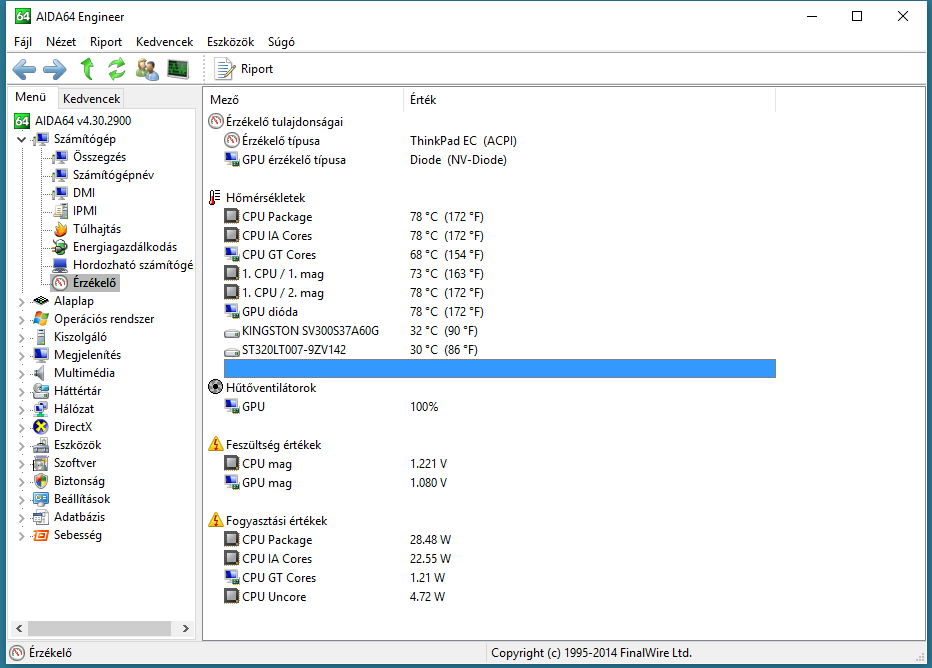
Task: Click the Energiagazdálkodás icon
Action: 60,247
